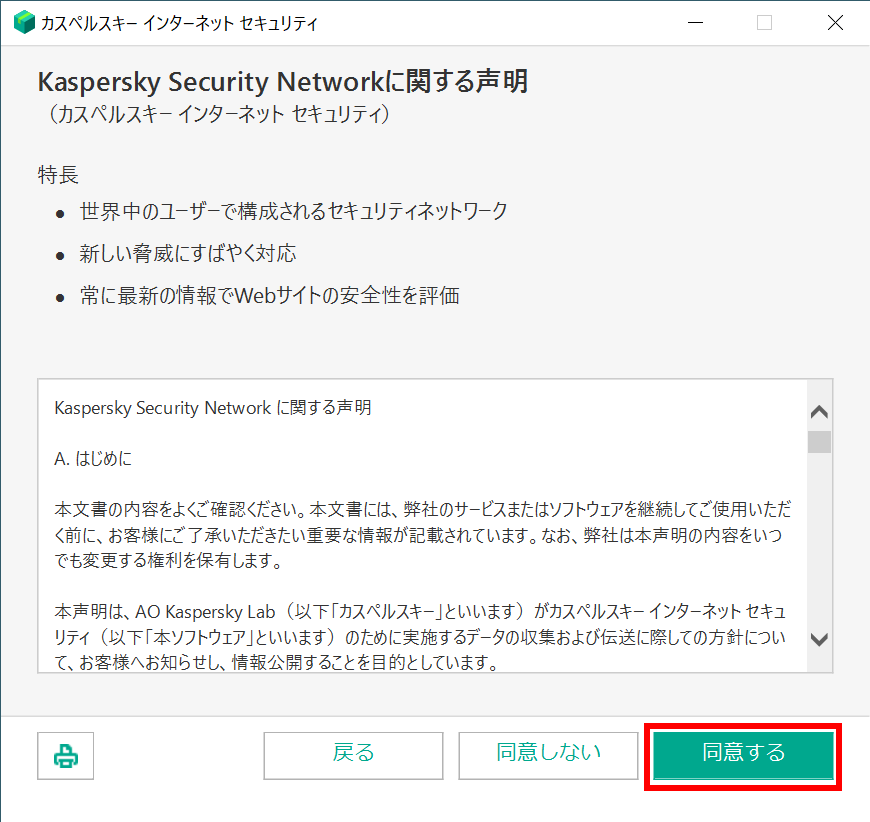This screenshot has height=822, width=870.
Task: Click the scrollbar thumb in the statement box
Action: click(820, 442)
